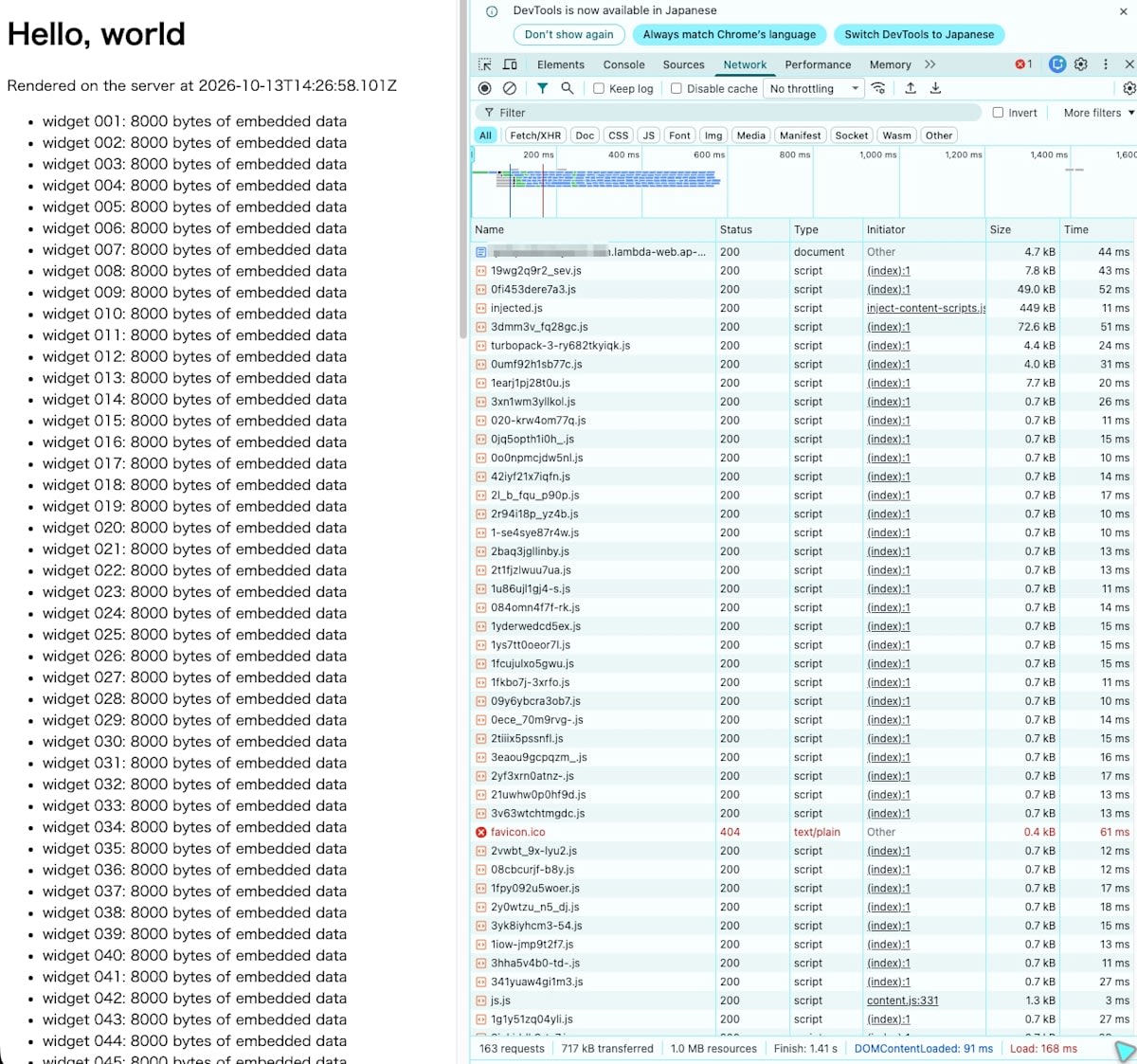The height and width of the screenshot is (1064, 1137).
Task: Click the info icon in the language banner
Action: [492, 11]
